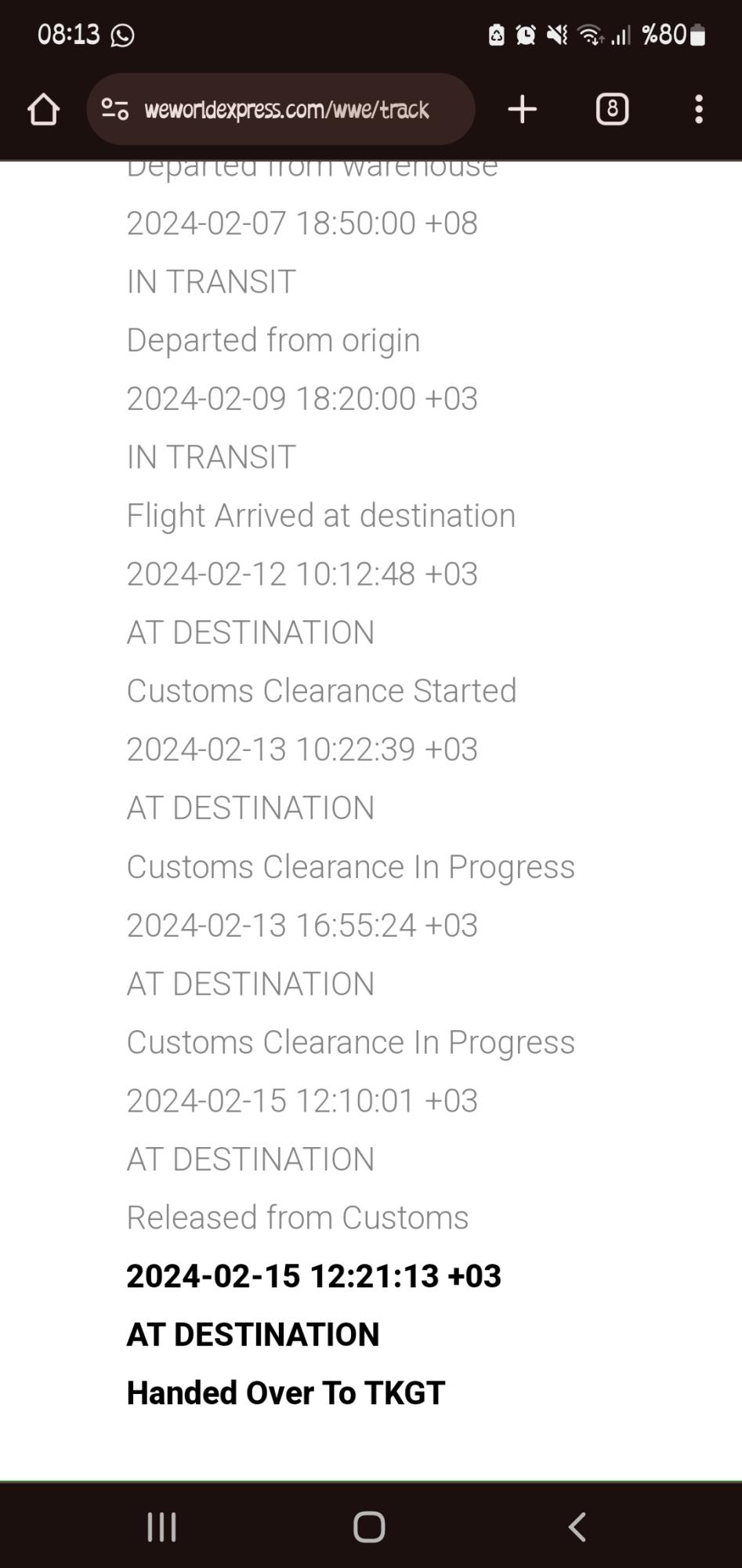The height and width of the screenshot is (1568, 742).
Task: Tap the muted sound icon in status bar
Action: pos(556,34)
